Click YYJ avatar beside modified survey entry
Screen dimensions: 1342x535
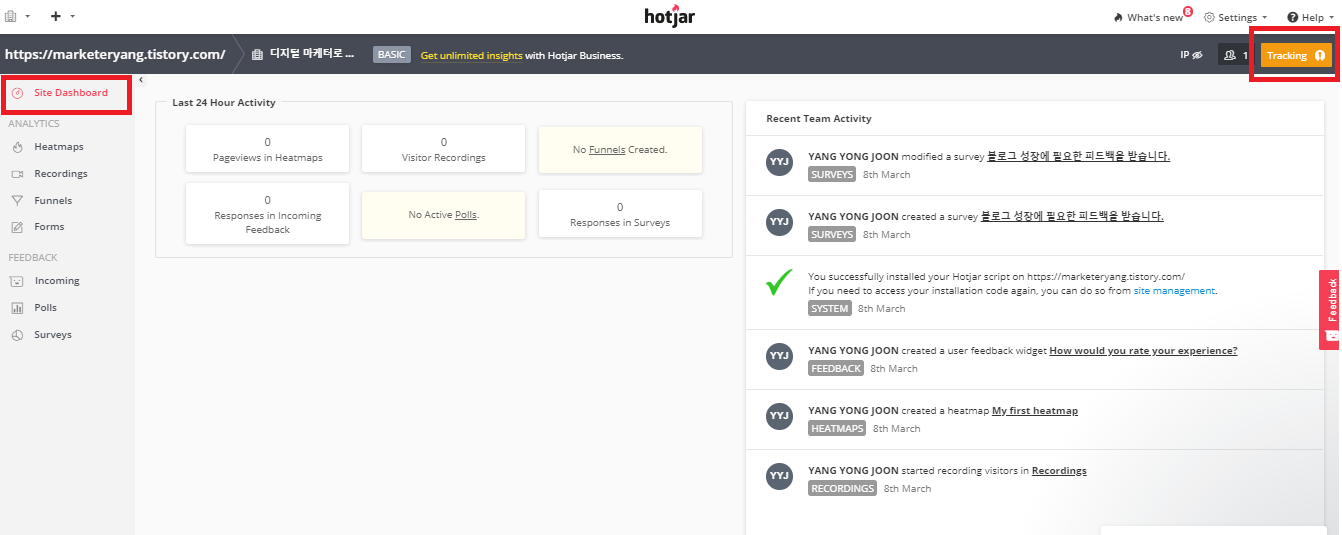point(779,163)
